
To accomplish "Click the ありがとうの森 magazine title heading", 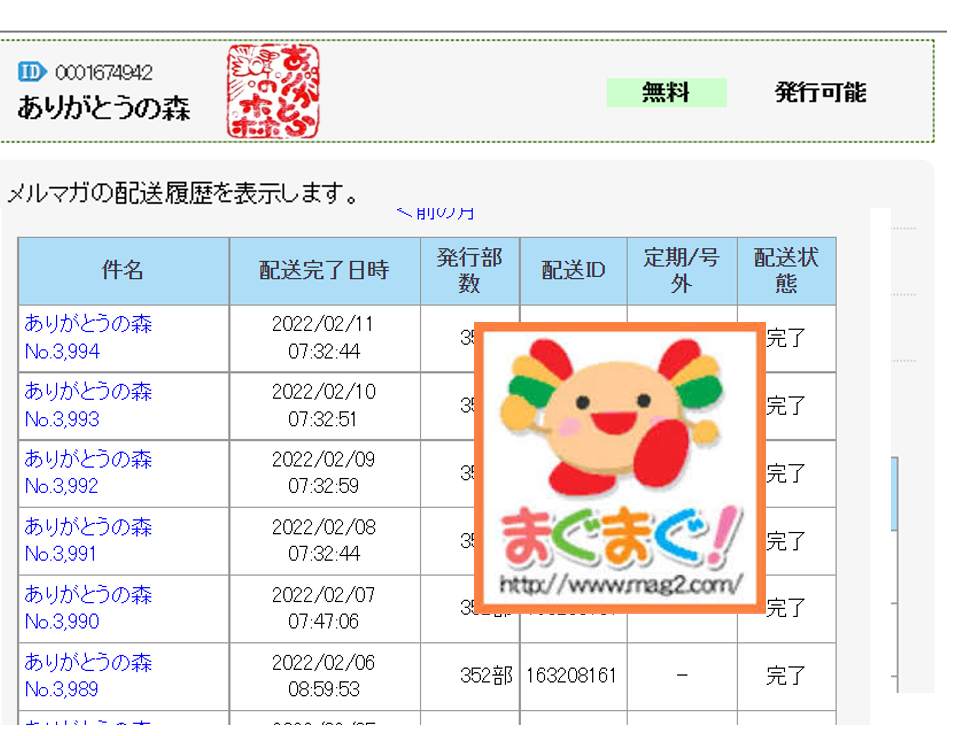I will coord(104,108).
